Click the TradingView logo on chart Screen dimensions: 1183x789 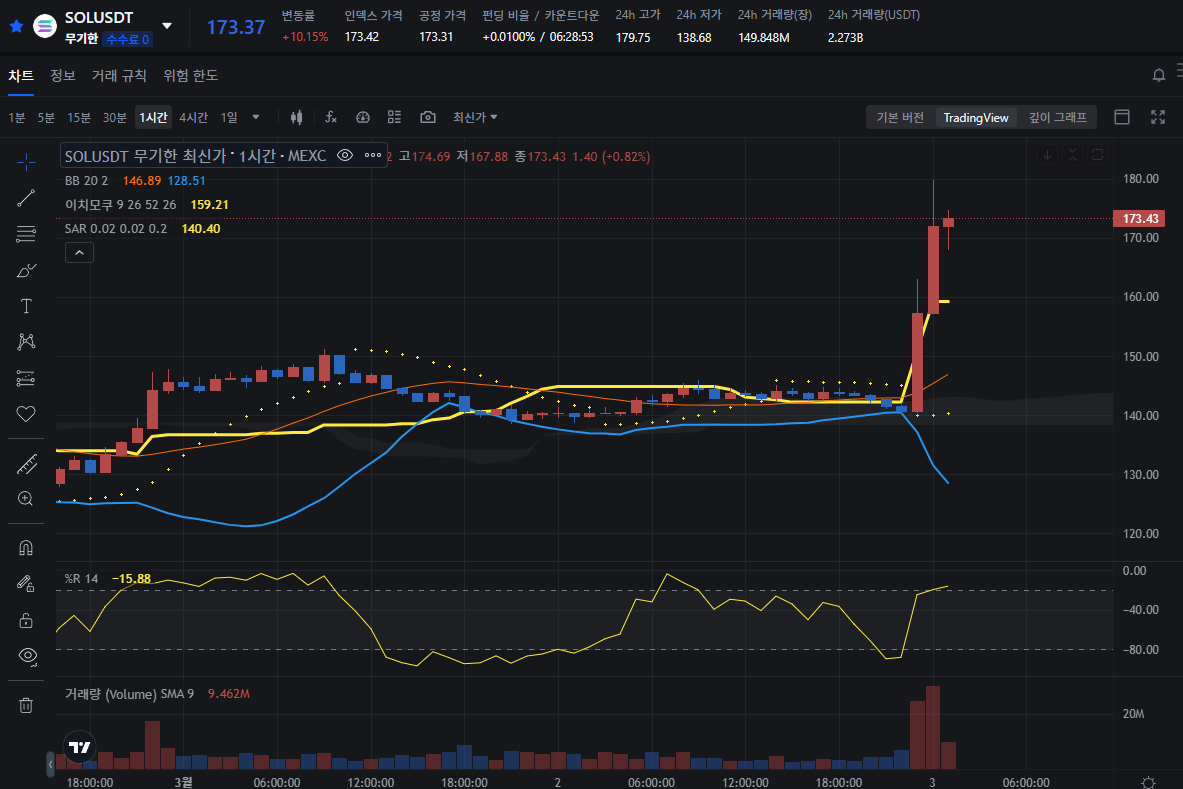pos(79,747)
